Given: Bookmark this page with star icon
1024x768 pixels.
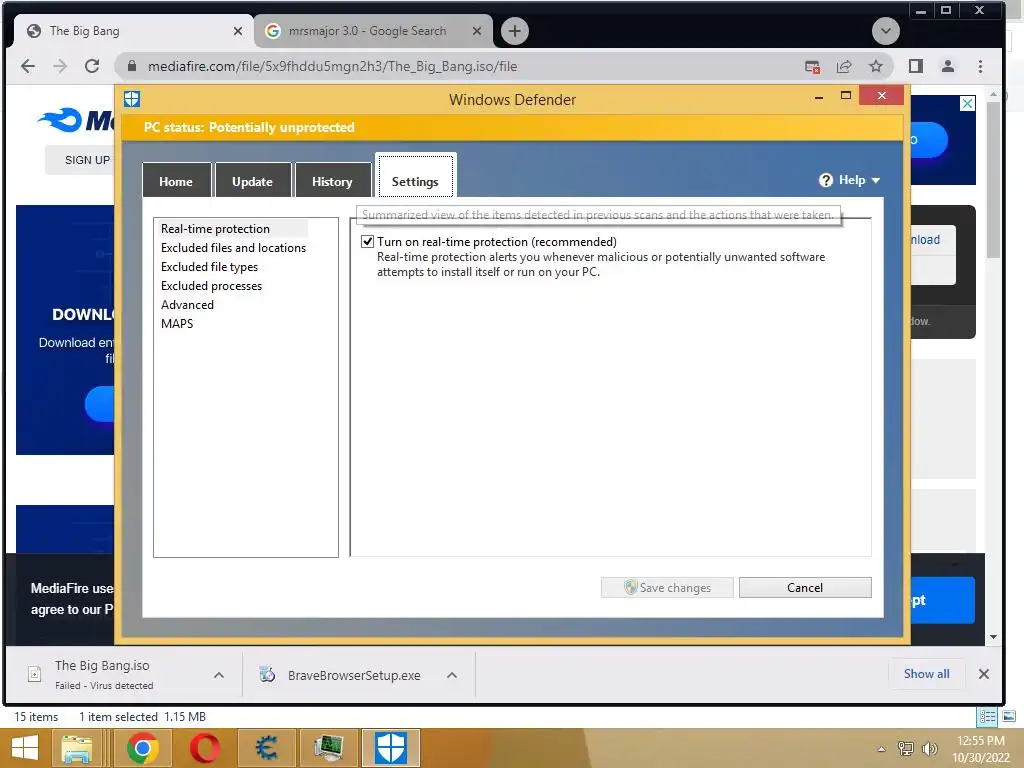Looking at the screenshot, I should [x=876, y=66].
